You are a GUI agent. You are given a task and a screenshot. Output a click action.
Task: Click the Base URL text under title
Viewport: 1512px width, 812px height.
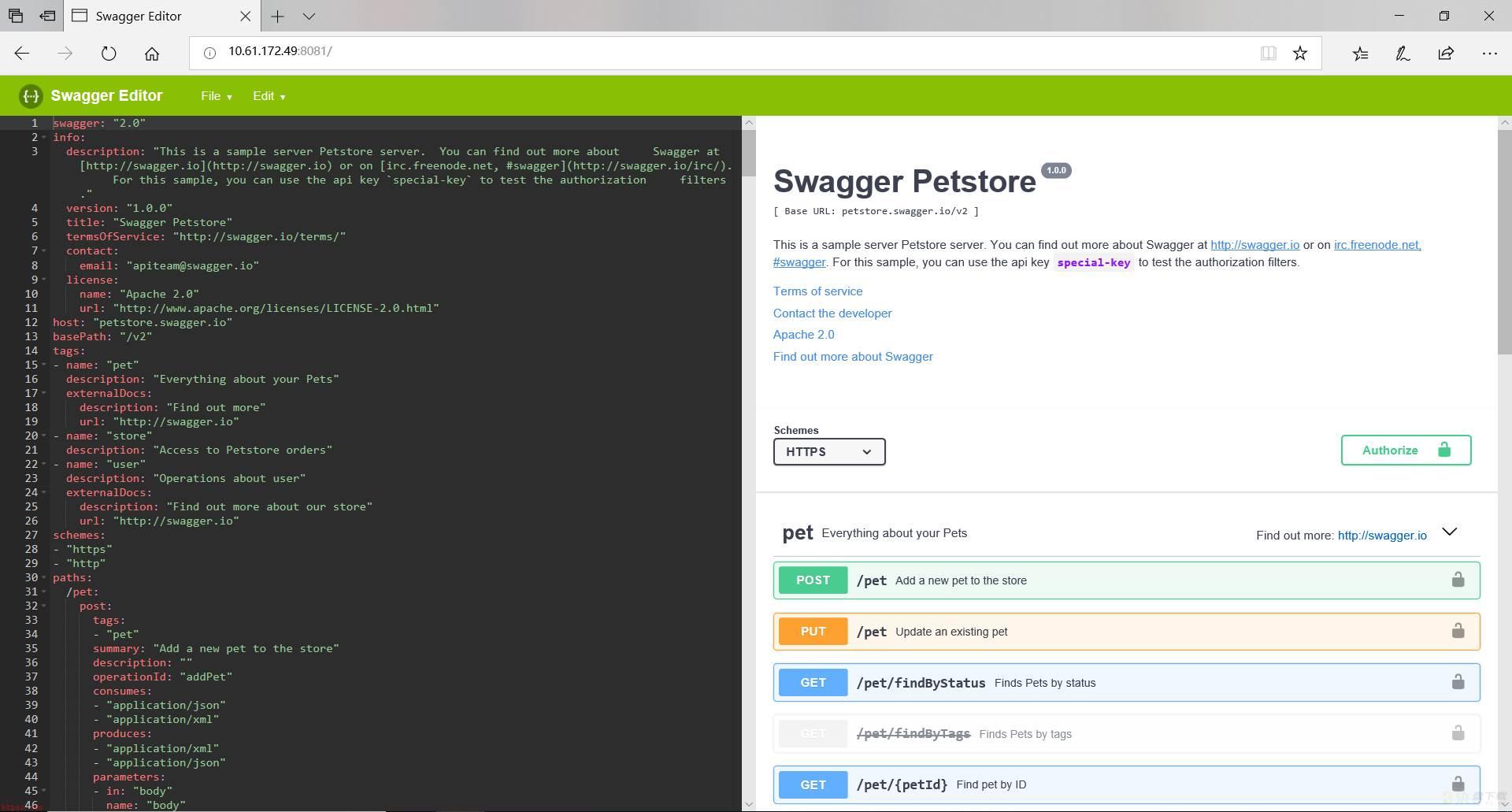[876, 211]
